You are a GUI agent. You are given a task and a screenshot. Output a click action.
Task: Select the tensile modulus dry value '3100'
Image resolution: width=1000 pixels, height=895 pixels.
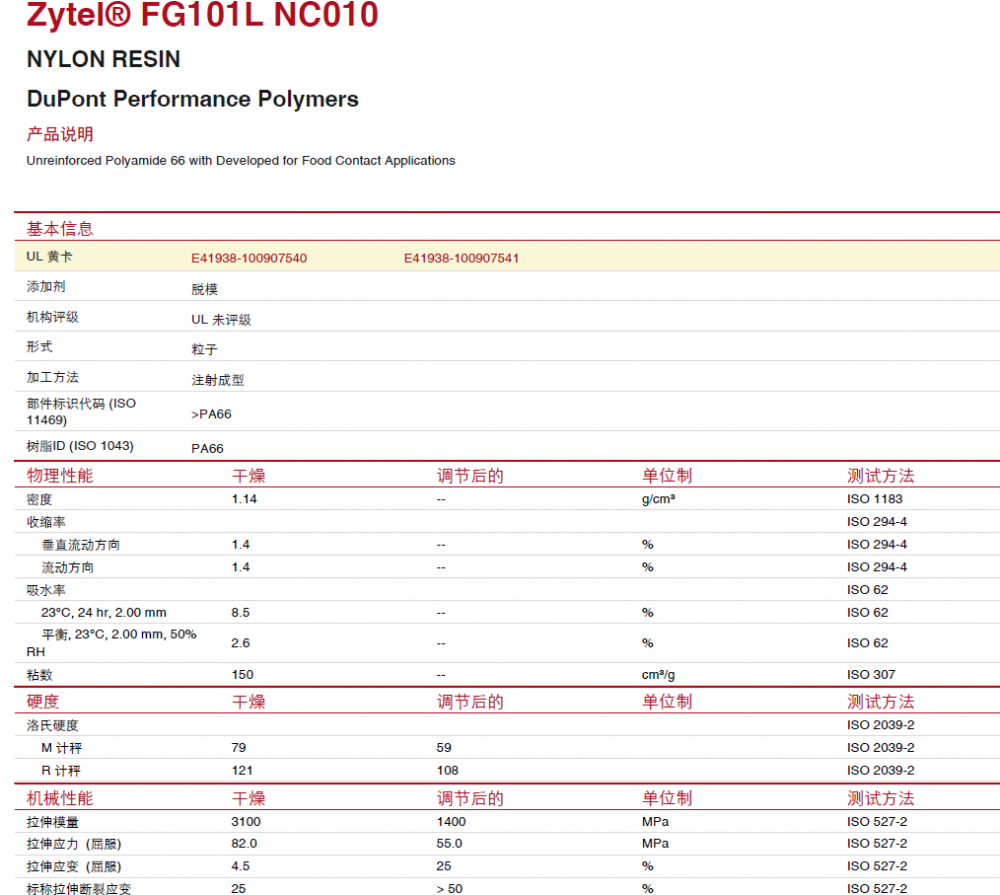tap(246, 822)
